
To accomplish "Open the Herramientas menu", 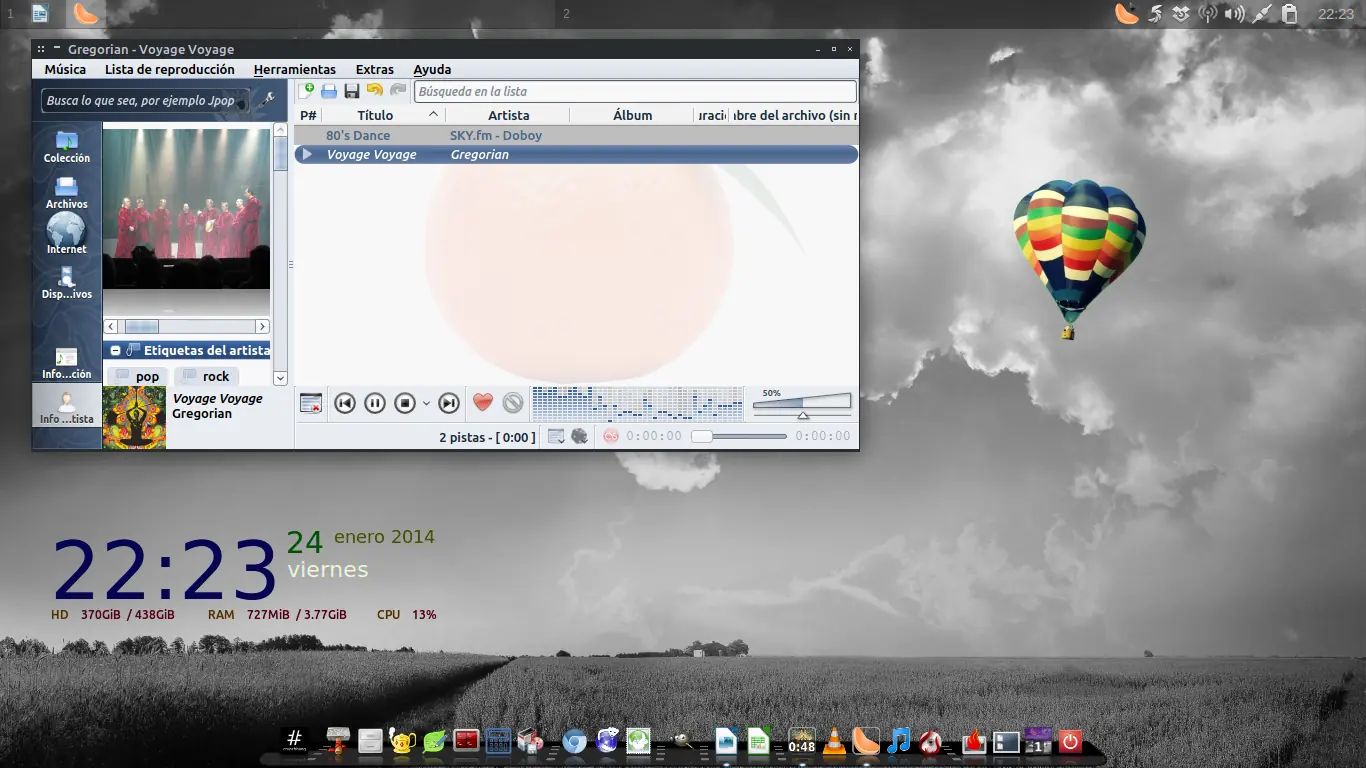I will tap(295, 69).
